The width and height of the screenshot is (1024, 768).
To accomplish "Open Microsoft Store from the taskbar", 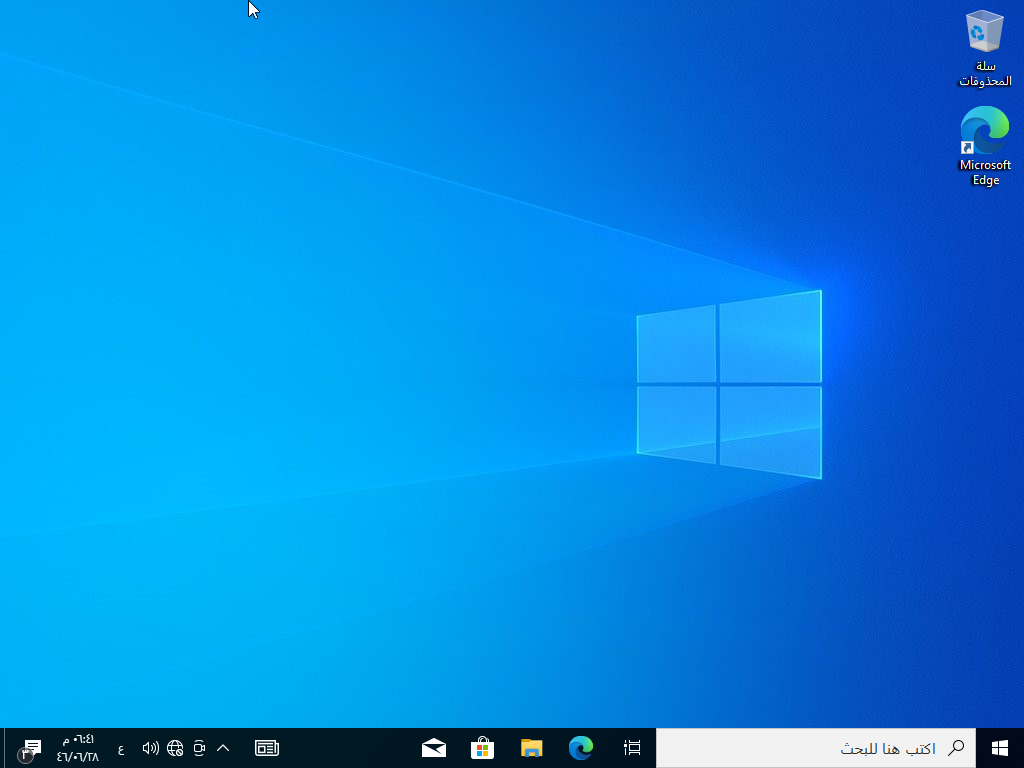I will click(x=483, y=747).
